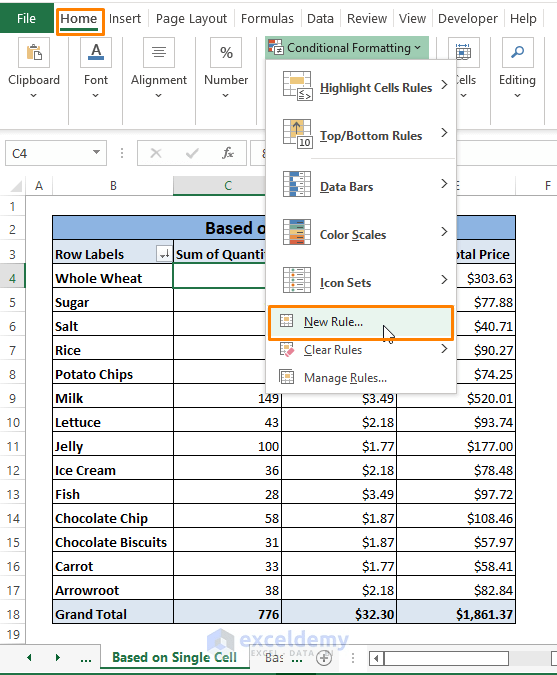The width and height of the screenshot is (557, 675).
Task: Switch to the Page Layout tab
Action: pyautogui.click(x=191, y=19)
